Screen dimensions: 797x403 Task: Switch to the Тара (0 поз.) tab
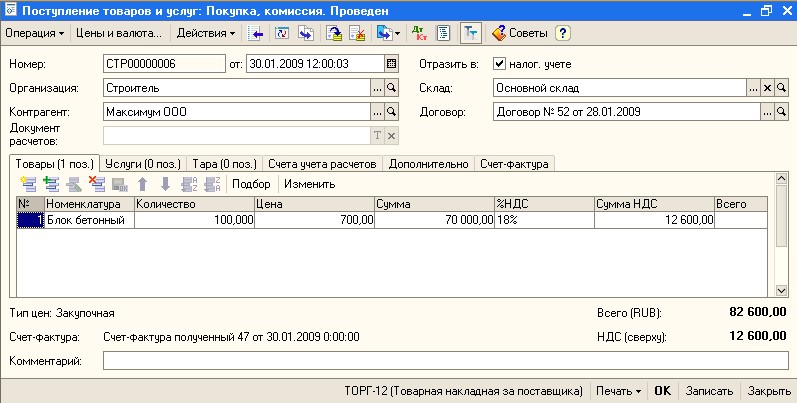[x=224, y=164]
